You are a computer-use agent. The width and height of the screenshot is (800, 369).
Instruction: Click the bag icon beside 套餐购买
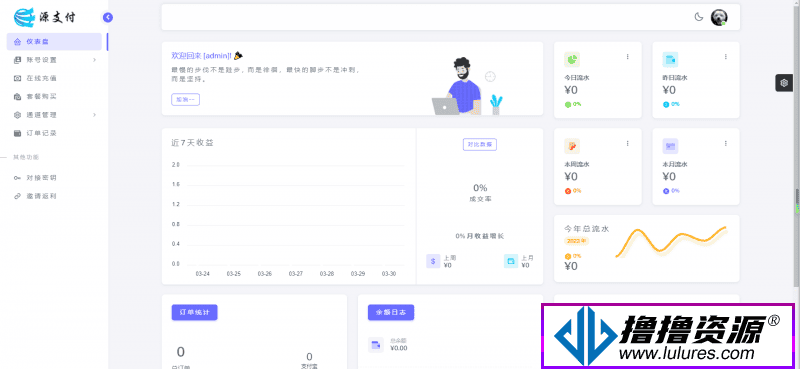pos(17,96)
